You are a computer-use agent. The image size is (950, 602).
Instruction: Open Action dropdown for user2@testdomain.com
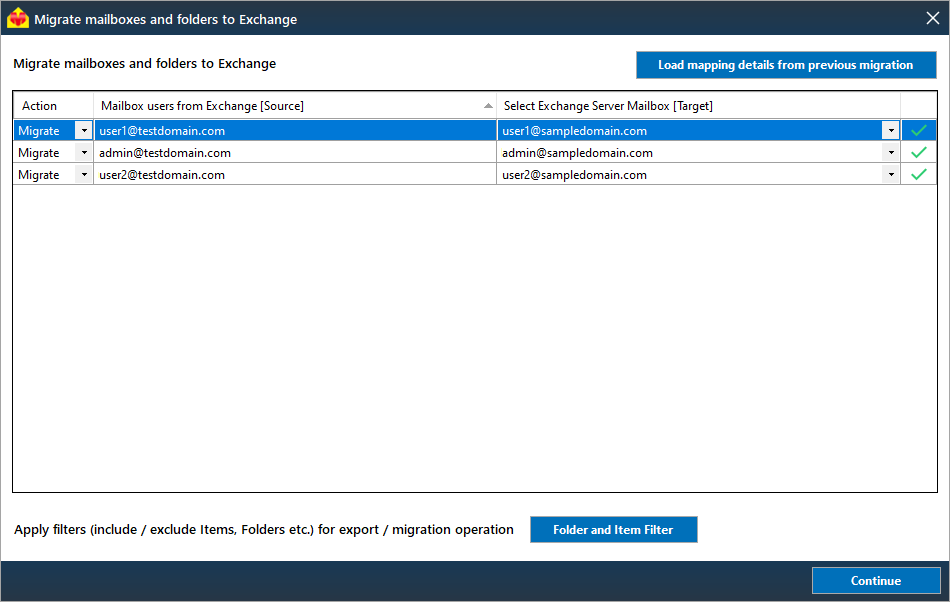coord(84,174)
